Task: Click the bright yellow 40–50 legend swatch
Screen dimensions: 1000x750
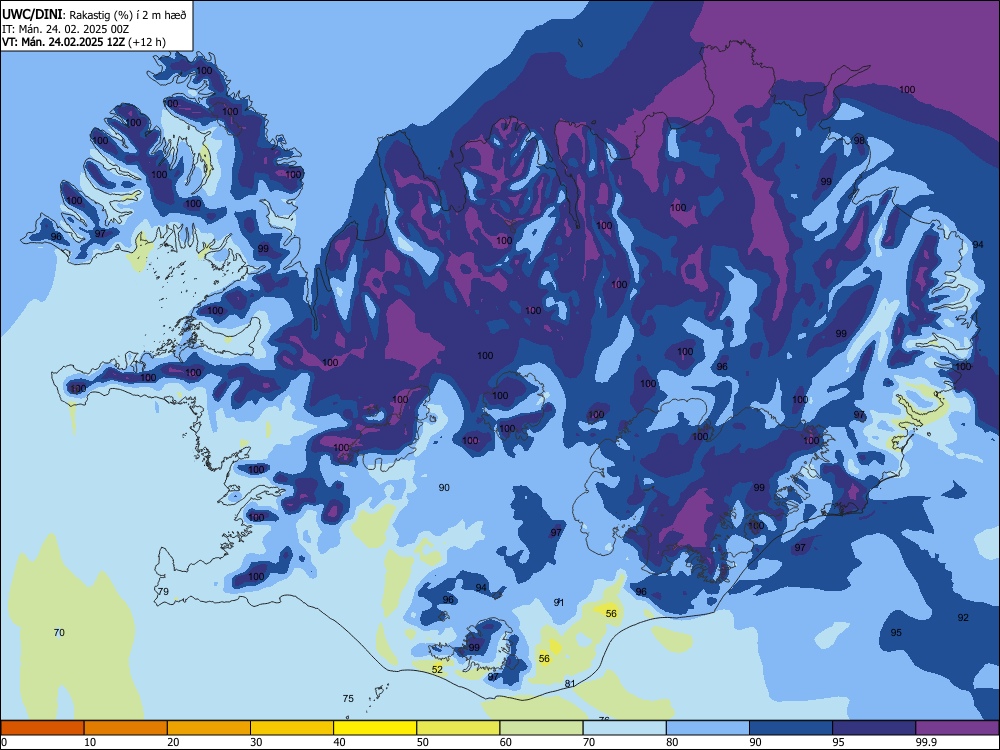Action: (x=375, y=728)
